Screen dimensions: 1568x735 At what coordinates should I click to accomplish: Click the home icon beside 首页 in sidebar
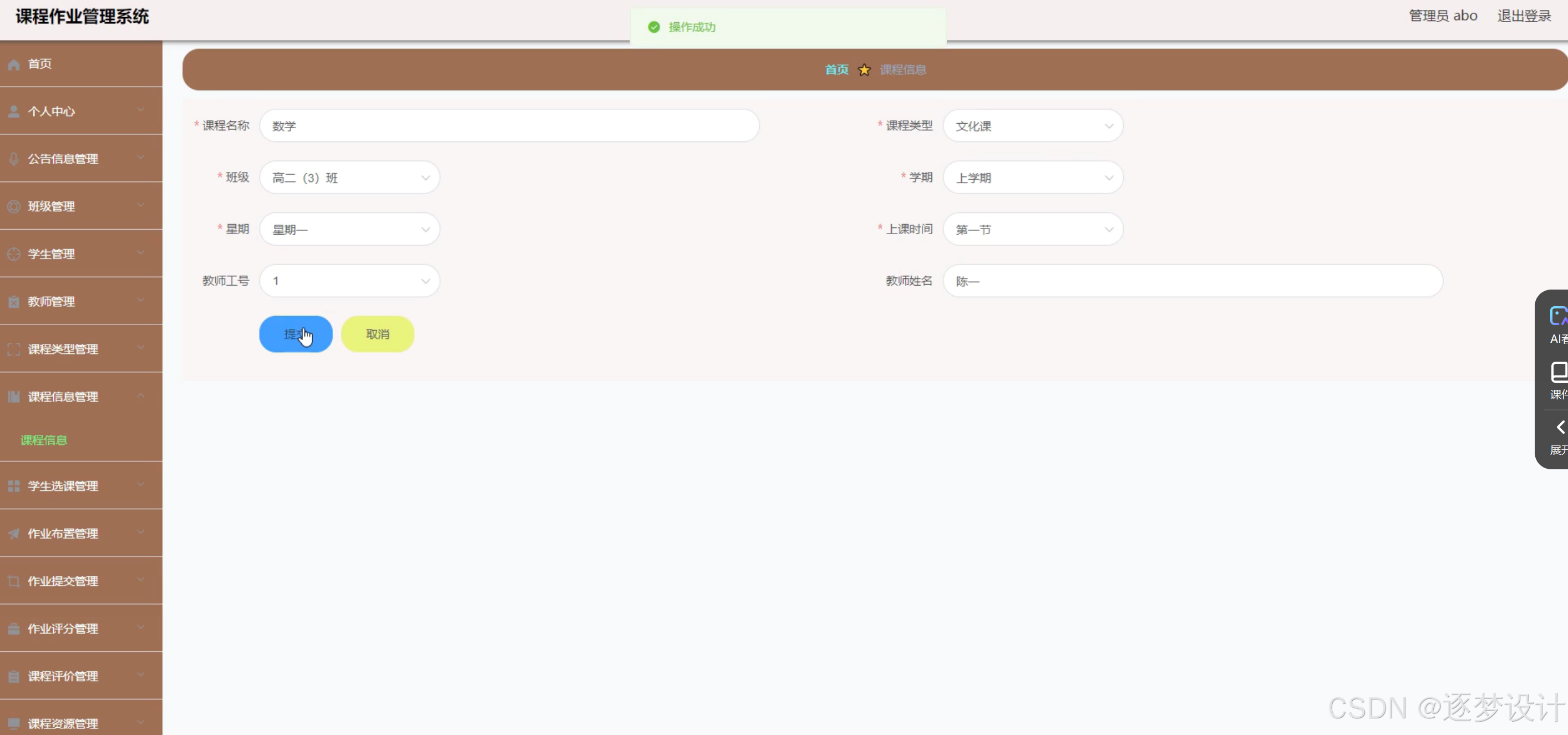(13, 64)
